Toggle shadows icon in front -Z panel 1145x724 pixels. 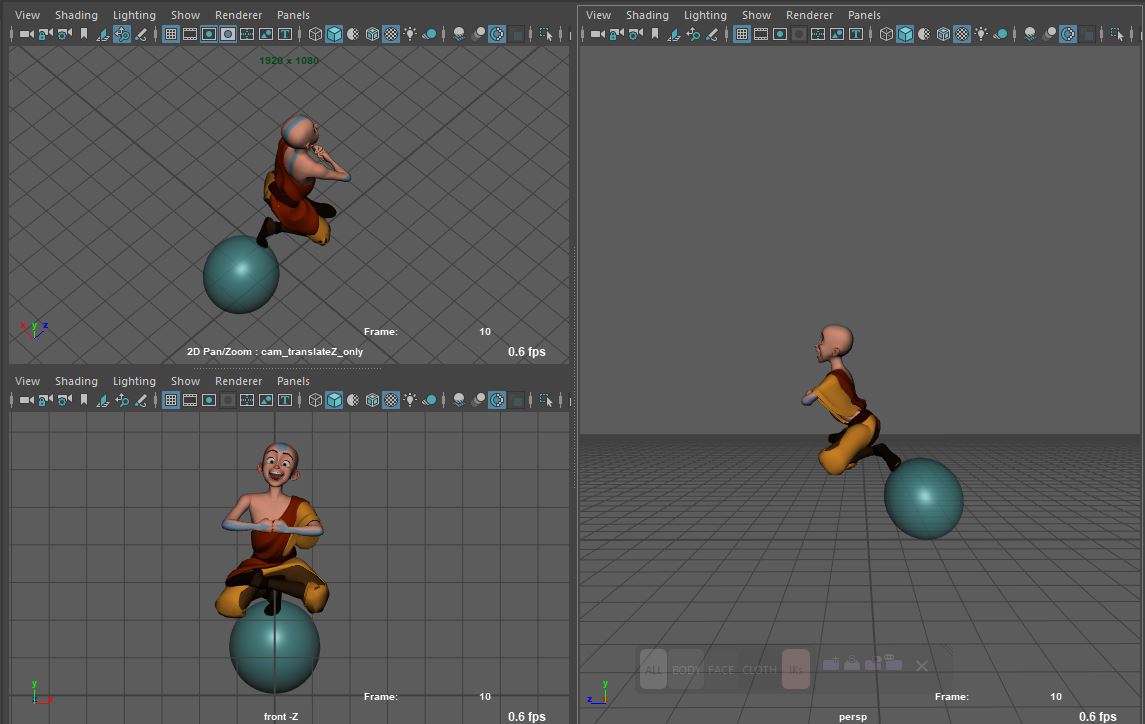point(429,400)
